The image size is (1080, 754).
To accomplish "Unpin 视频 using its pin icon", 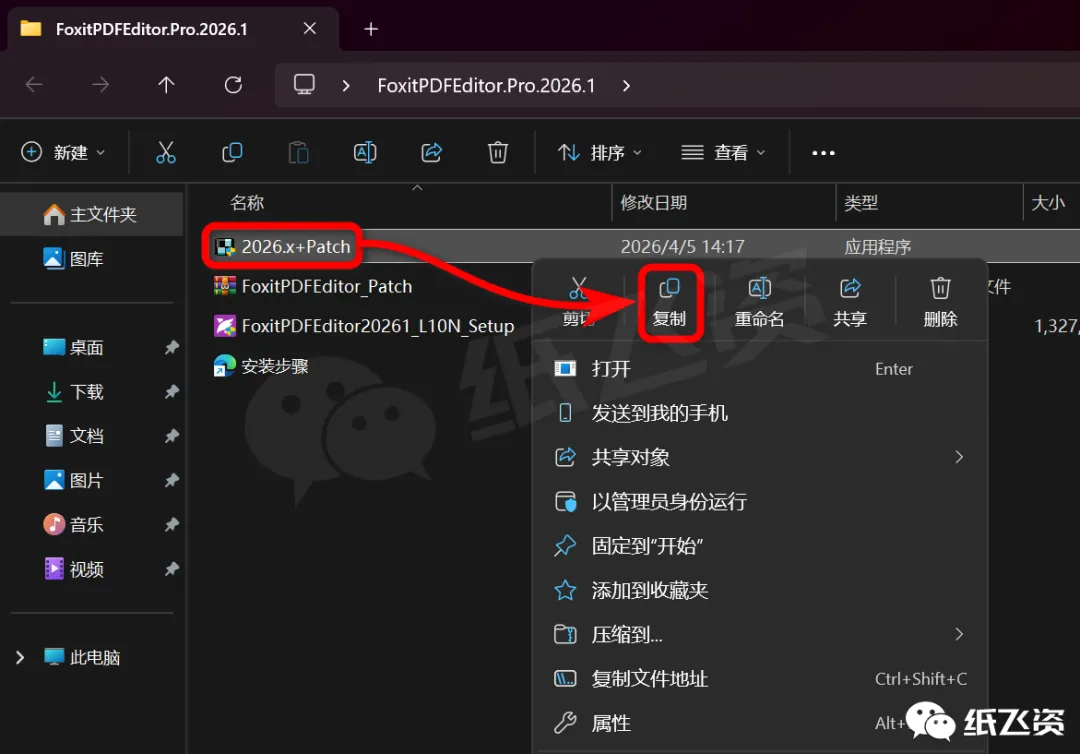I will click(172, 569).
